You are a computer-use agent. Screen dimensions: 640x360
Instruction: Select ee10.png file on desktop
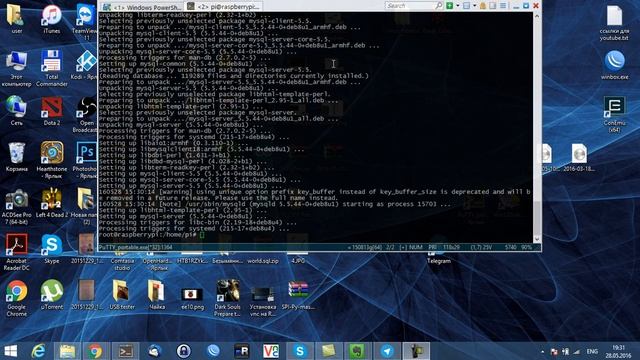(x=192, y=298)
